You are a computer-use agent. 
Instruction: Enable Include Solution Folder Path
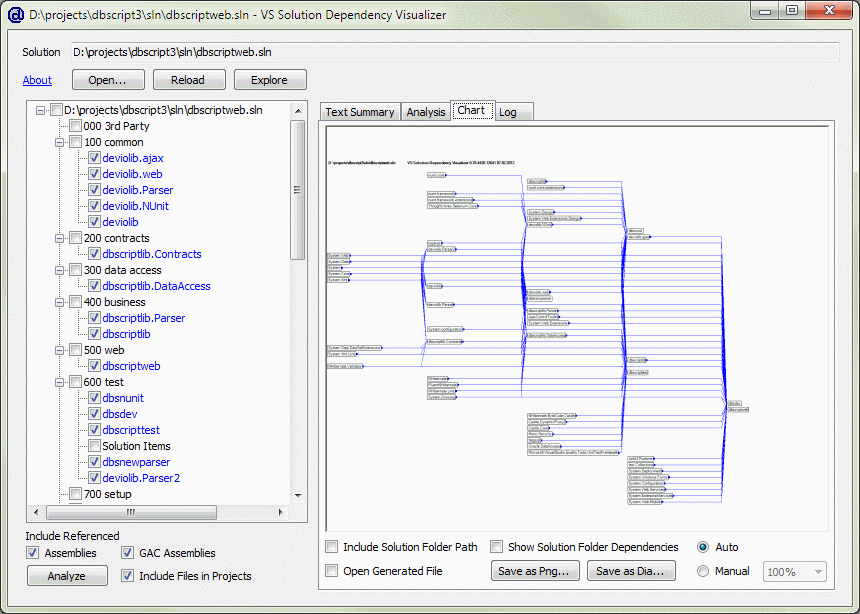(x=332, y=547)
